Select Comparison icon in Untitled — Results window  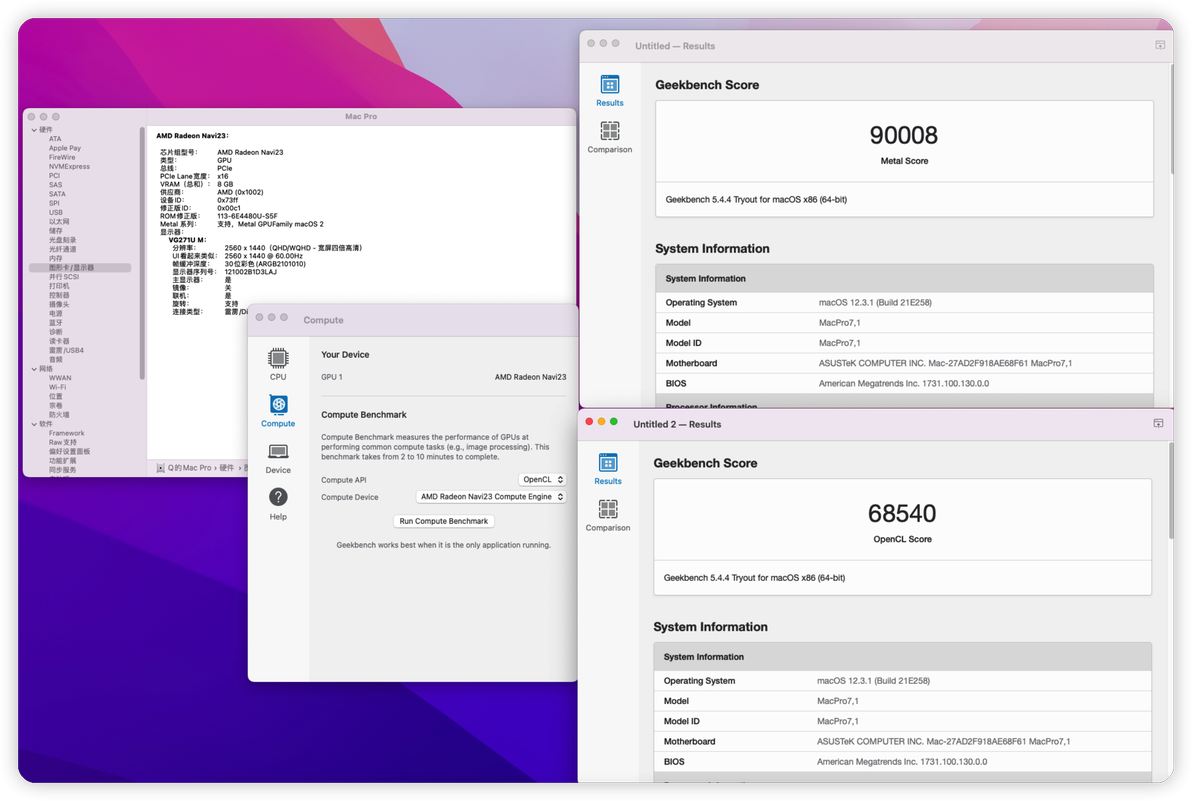[x=610, y=138]
